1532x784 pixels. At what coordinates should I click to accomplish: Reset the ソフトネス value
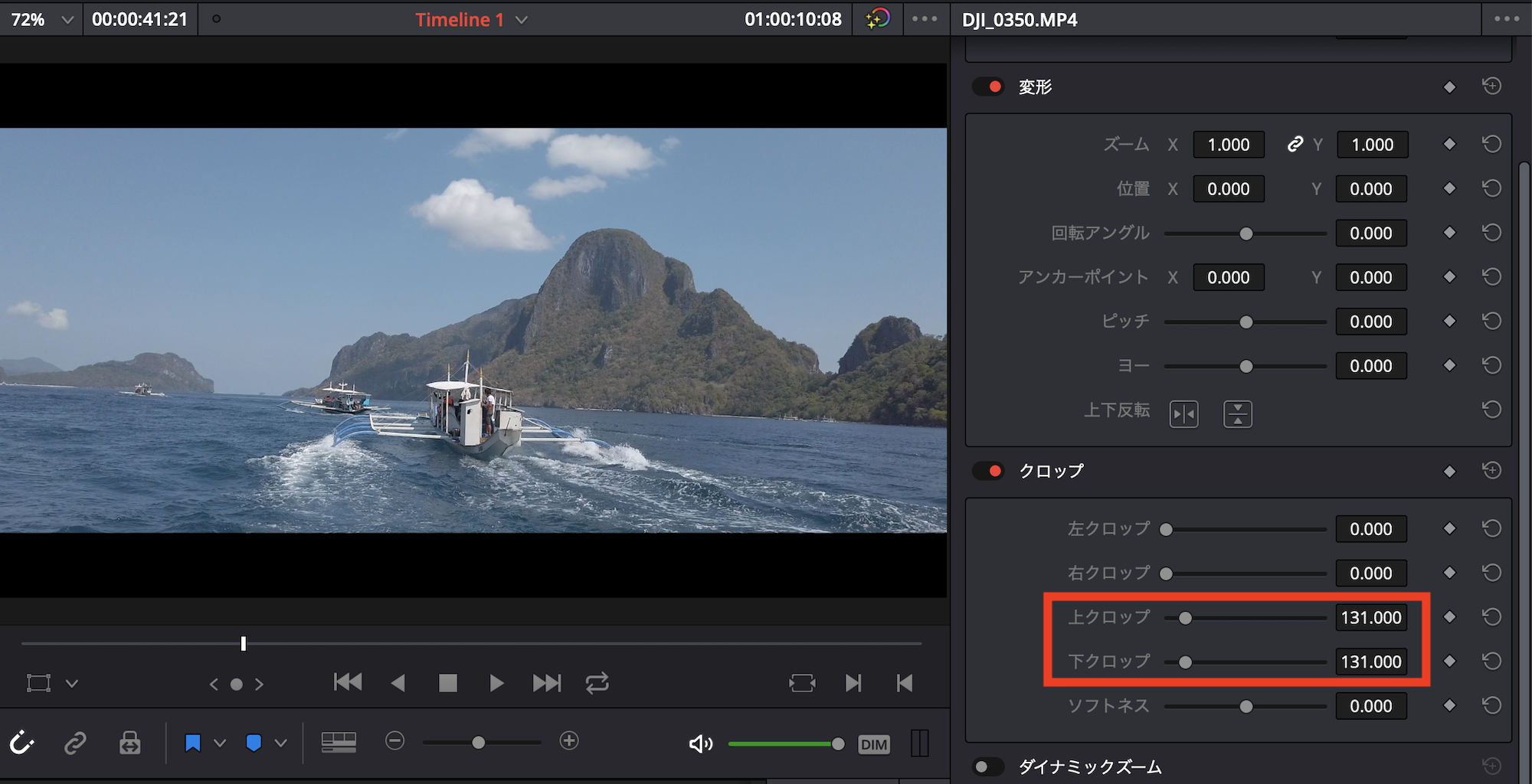(x=1491, y=706)
